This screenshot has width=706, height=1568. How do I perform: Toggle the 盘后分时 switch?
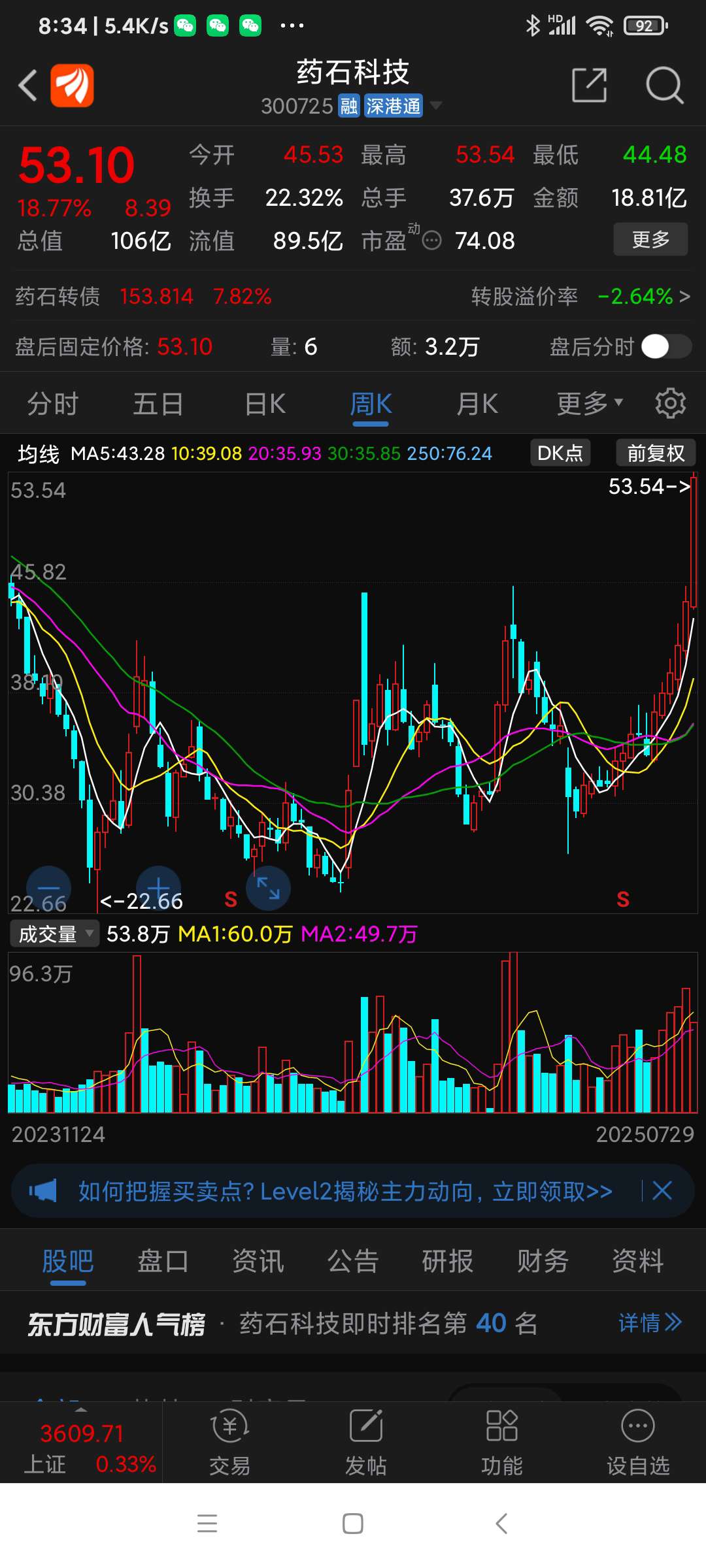(x=665, y=346)
